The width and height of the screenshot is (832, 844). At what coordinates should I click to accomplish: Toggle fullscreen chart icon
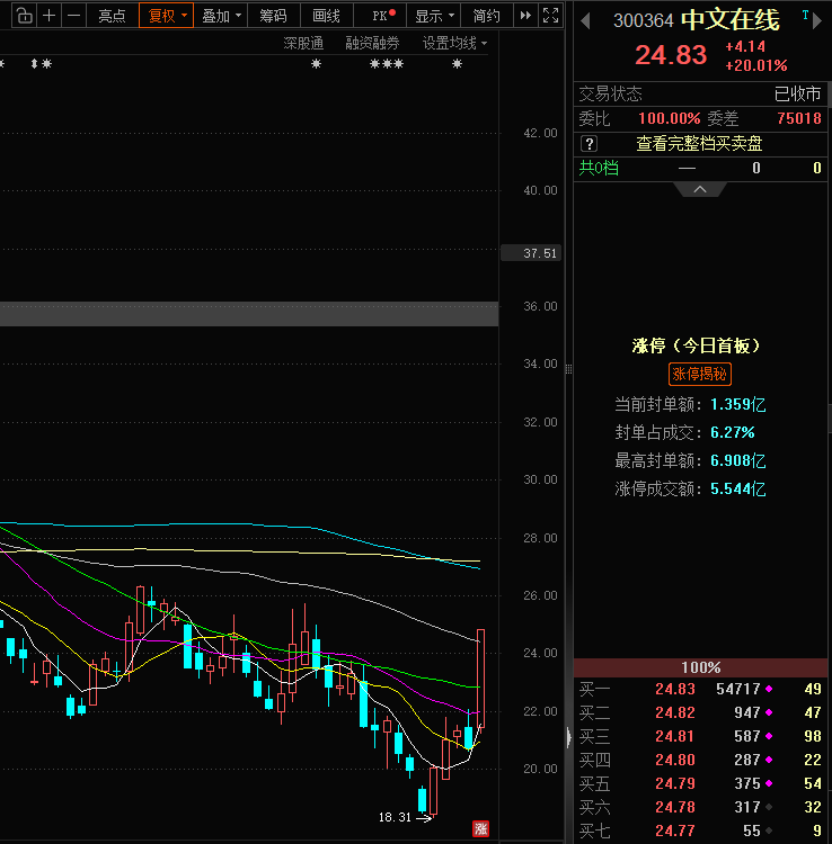550,16
